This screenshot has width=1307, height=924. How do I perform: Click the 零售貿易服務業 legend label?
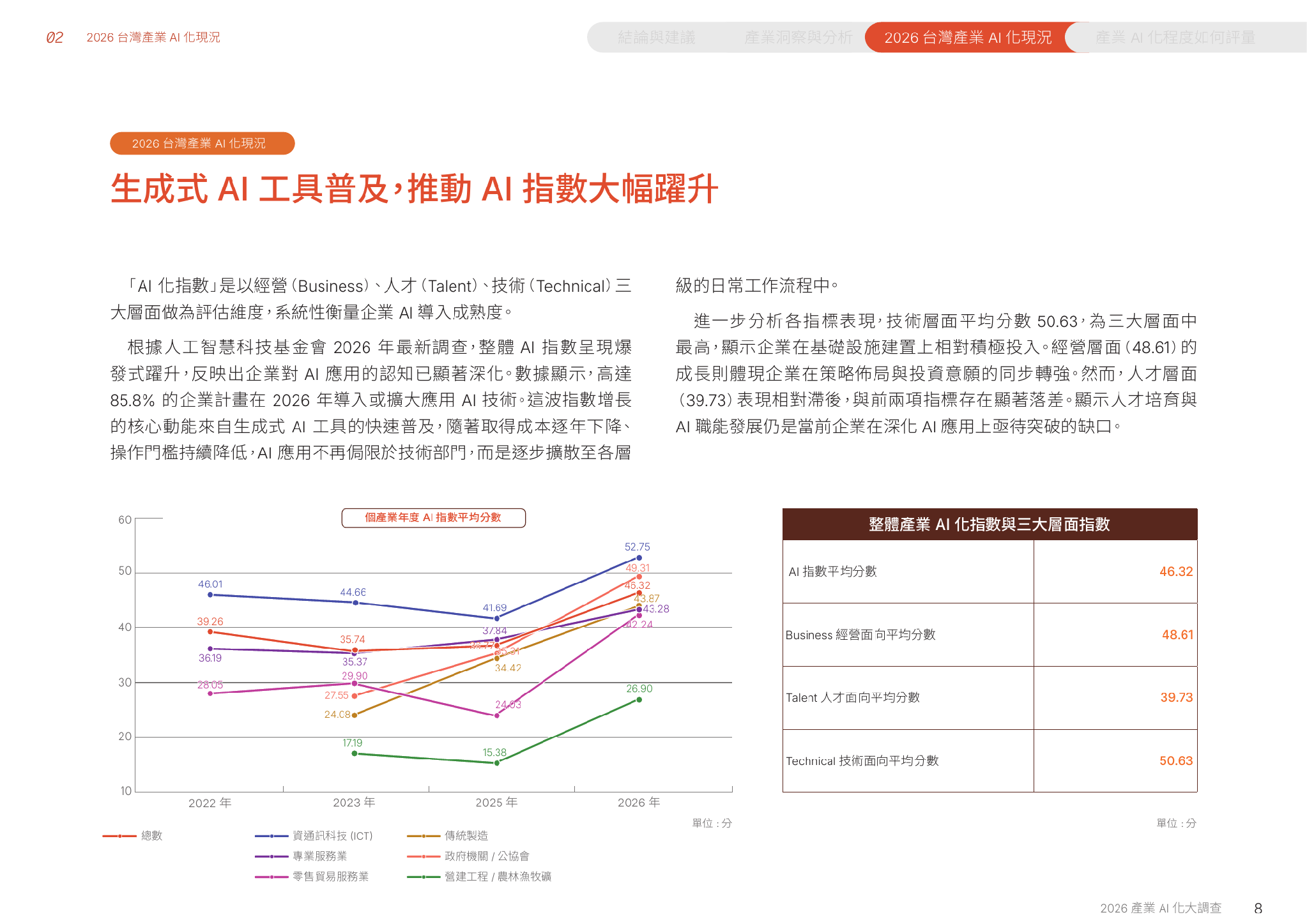[330, 877]
